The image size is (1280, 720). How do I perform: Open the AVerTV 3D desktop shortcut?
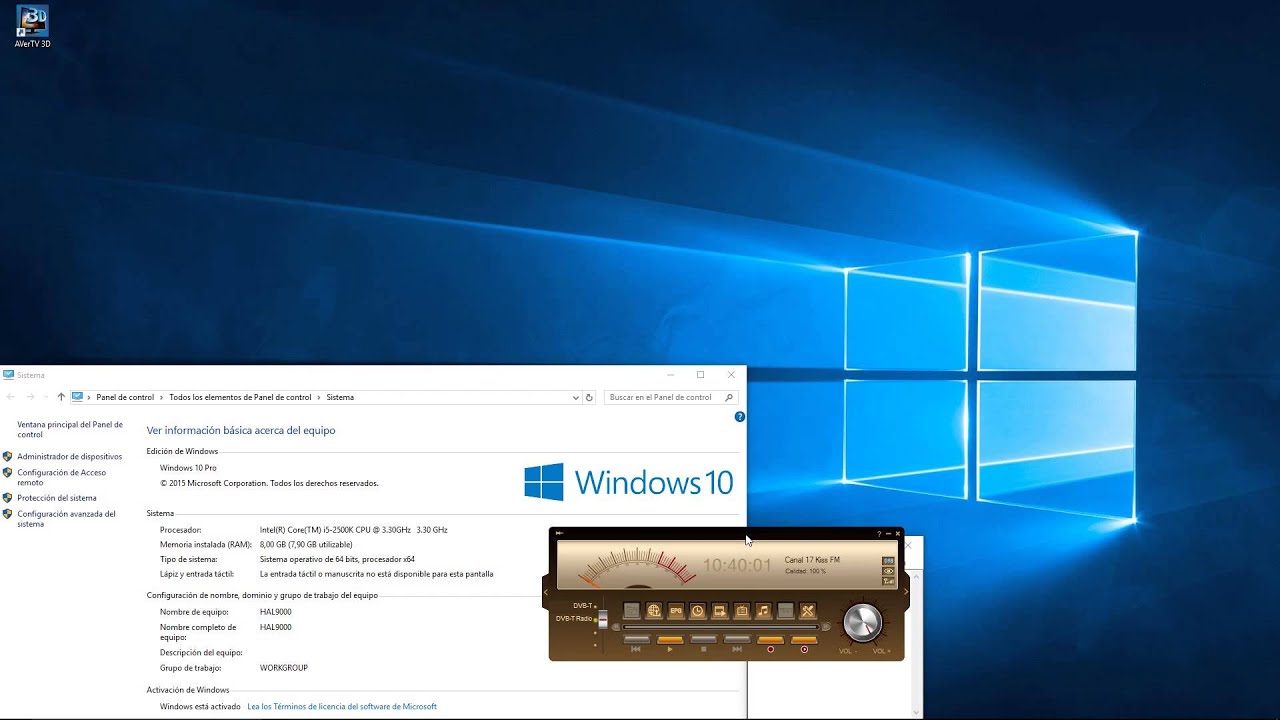32,27
